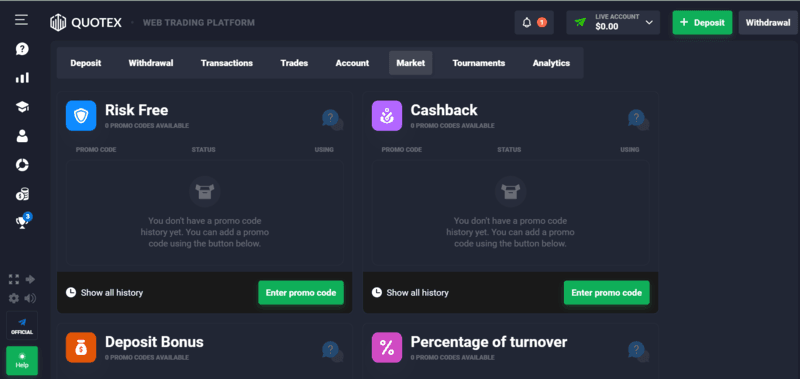Toggle fullscreen mode icon in sidebar
The height and width of the screenshot is (379, 800).
pos(14,279)
